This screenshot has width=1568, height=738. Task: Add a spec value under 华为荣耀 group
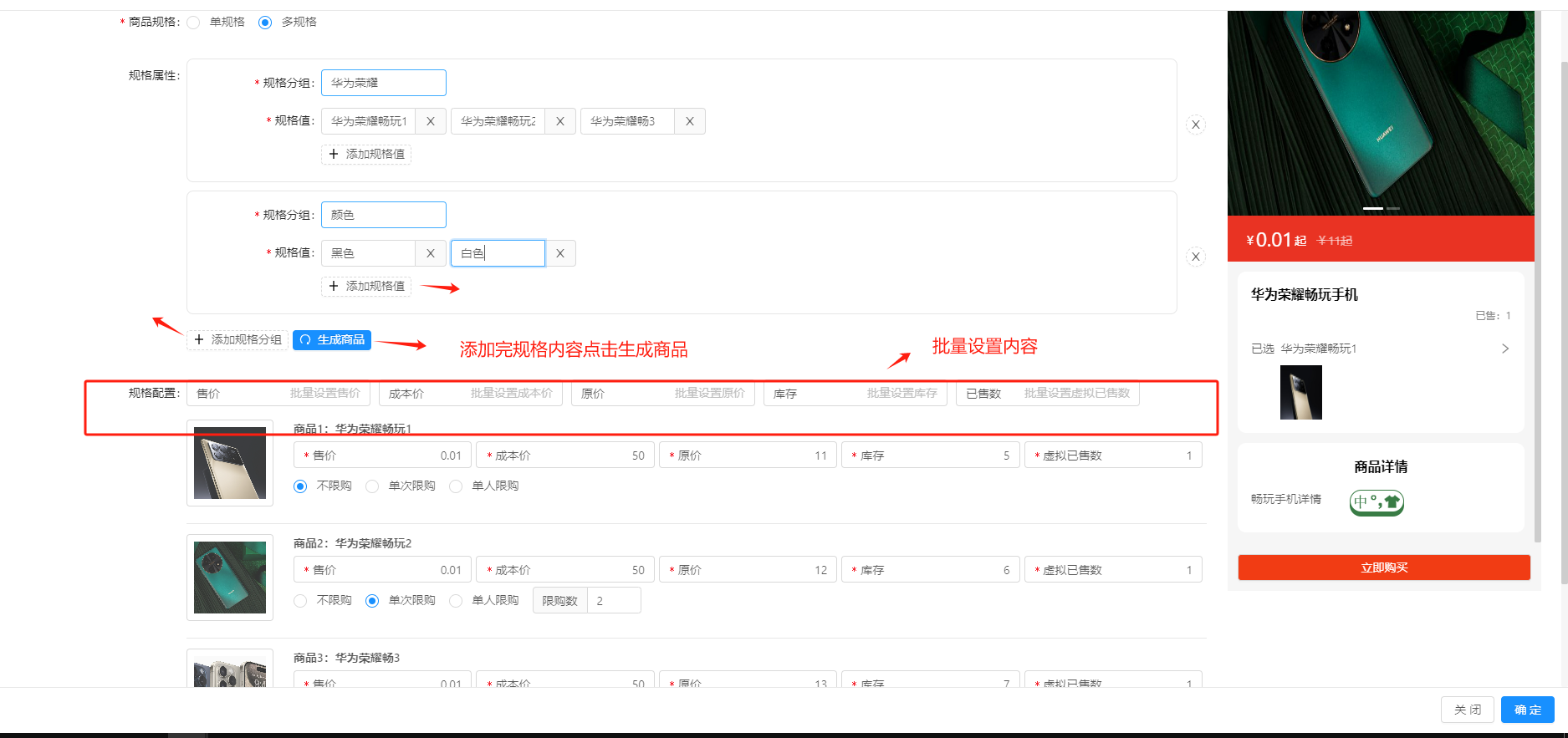(x=366, y=154)
